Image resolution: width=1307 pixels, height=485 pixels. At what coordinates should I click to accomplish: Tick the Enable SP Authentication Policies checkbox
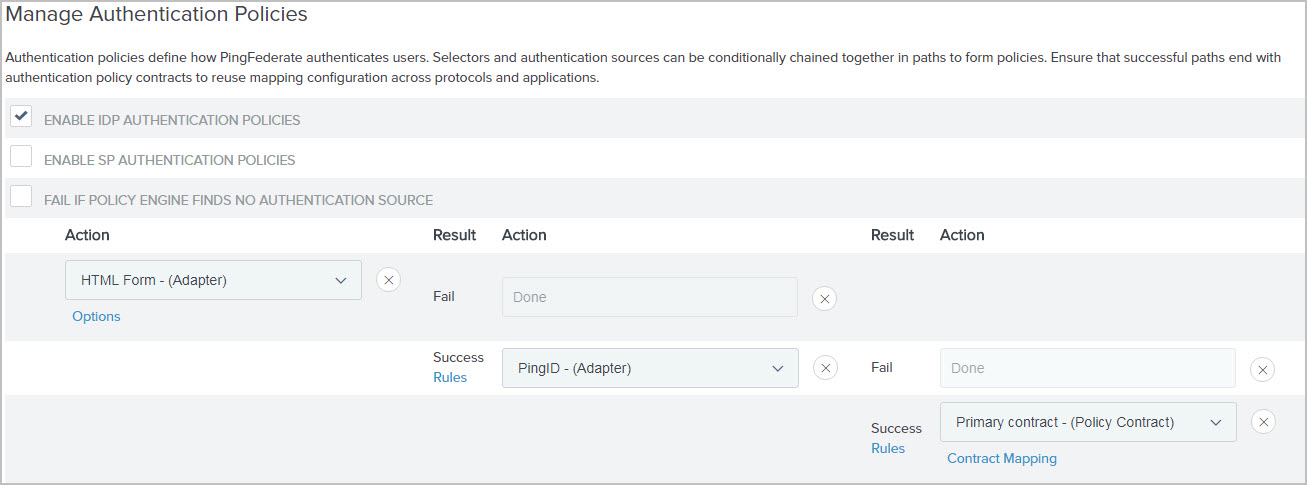tap(21, 157)
